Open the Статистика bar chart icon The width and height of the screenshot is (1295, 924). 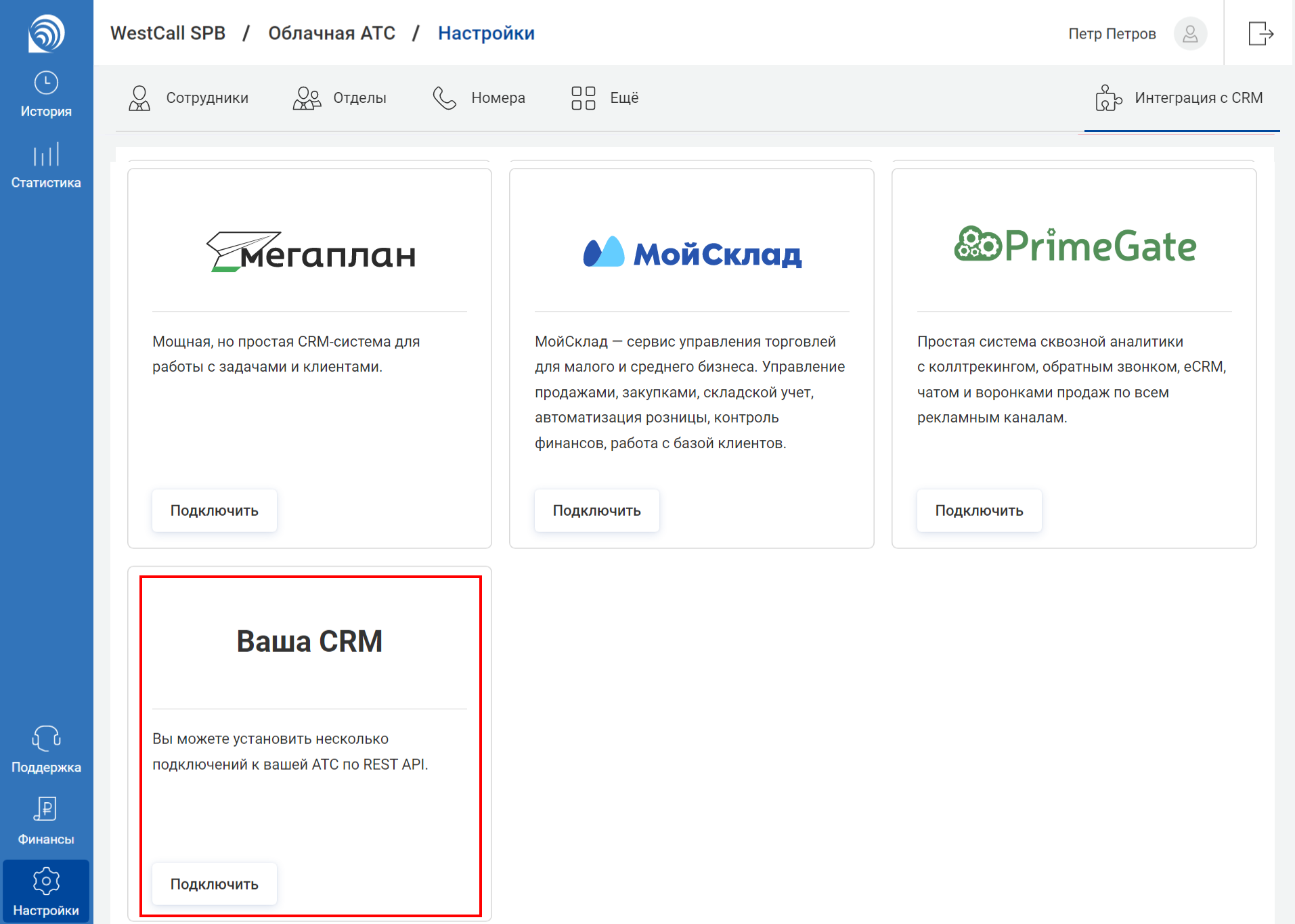pos(46,154)
